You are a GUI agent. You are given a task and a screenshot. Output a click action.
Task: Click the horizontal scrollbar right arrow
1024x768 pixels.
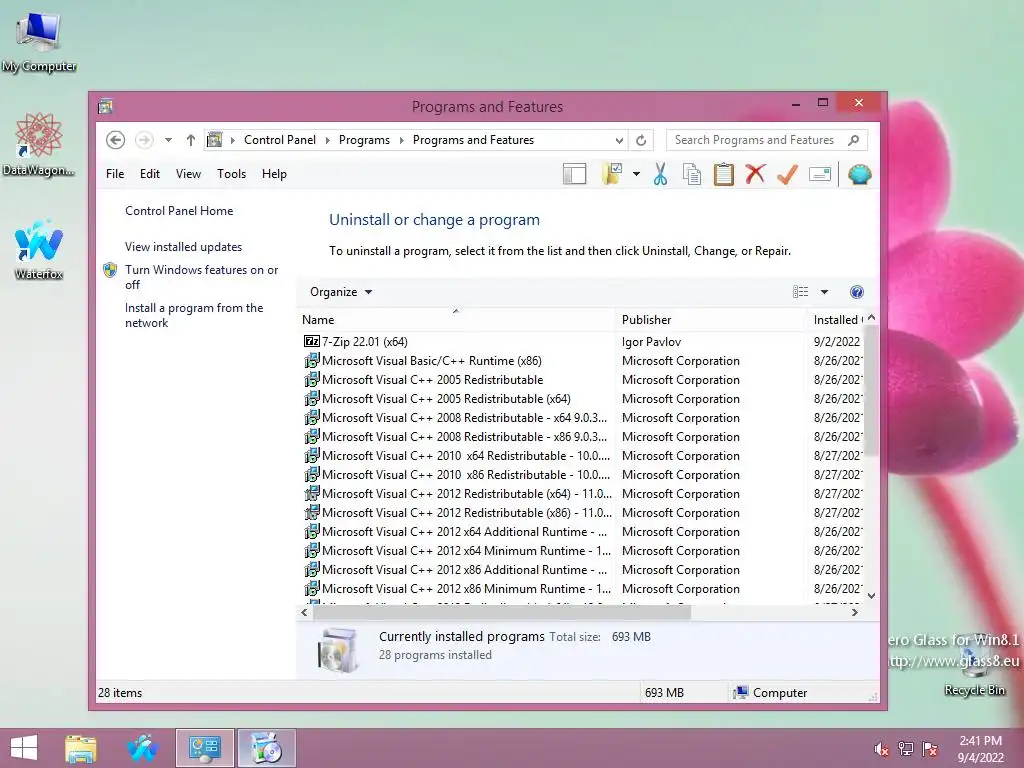point(855,613)
